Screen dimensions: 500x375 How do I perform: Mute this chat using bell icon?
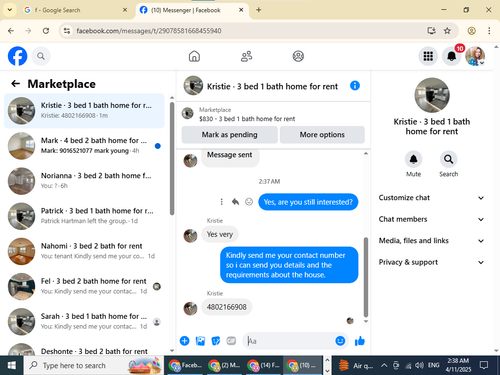pos(413,159)
